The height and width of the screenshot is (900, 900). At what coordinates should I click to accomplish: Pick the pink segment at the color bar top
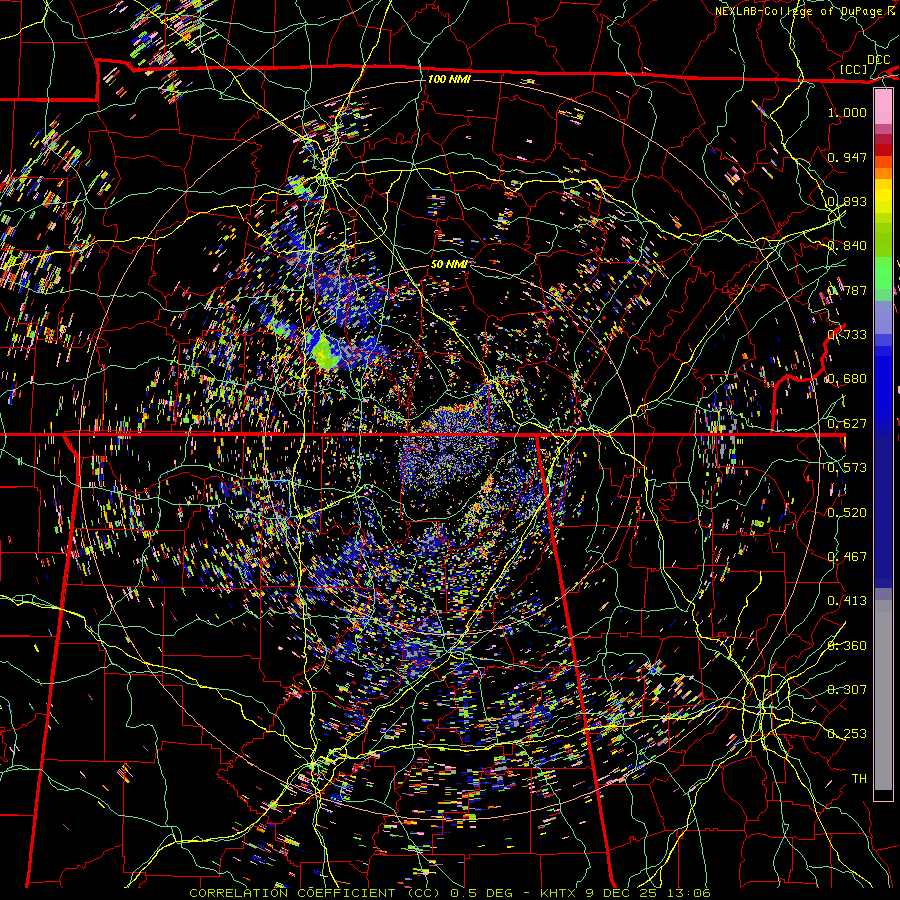[x=883, y=106]
